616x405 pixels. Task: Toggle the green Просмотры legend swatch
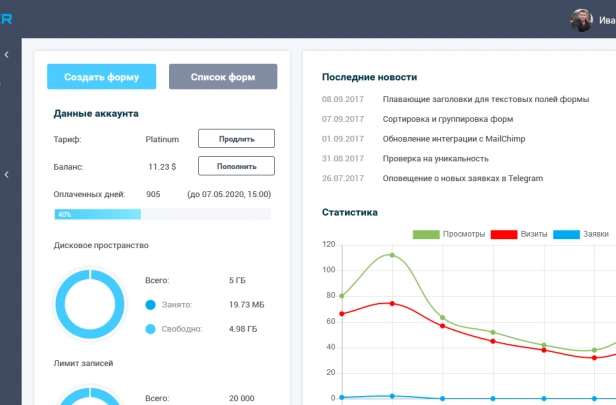(x=426, y=235)
